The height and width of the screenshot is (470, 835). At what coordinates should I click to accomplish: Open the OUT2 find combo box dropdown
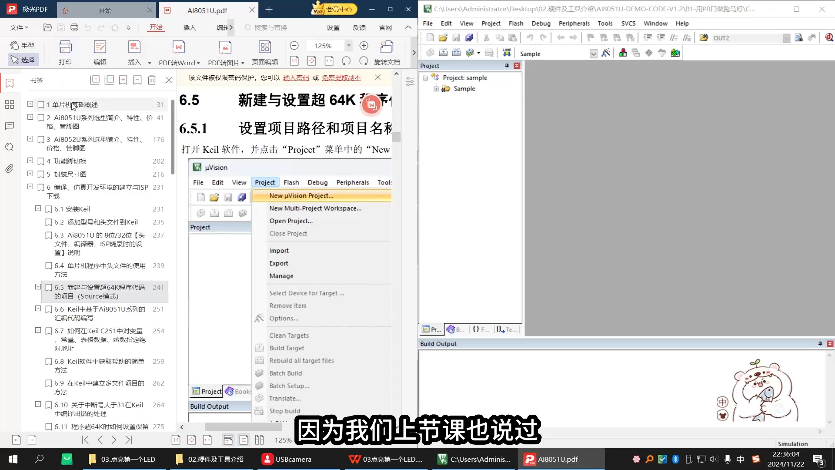click(787, 38)
